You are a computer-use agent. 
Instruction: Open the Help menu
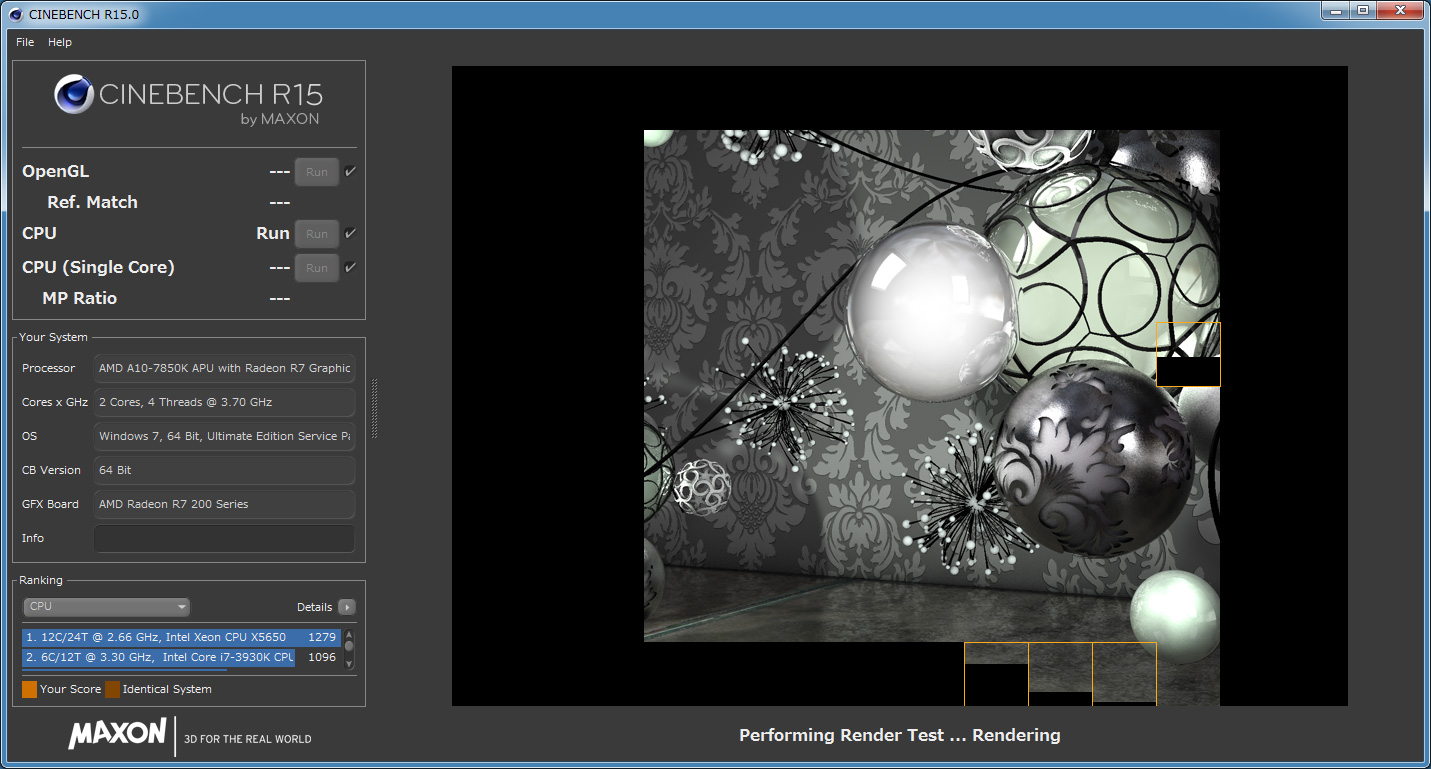(x=60, y=42)
